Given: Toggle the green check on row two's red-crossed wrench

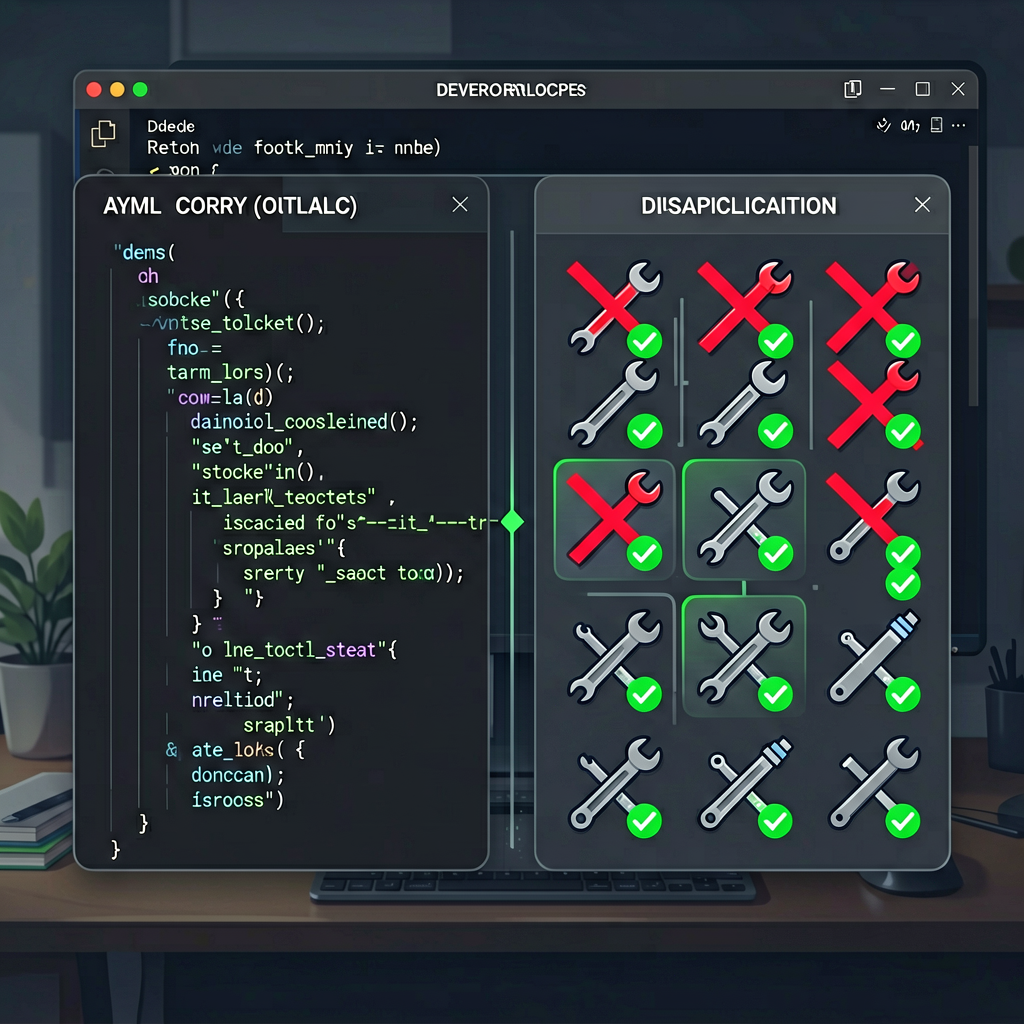Looking at the screenshot, I should click(903, 431).
